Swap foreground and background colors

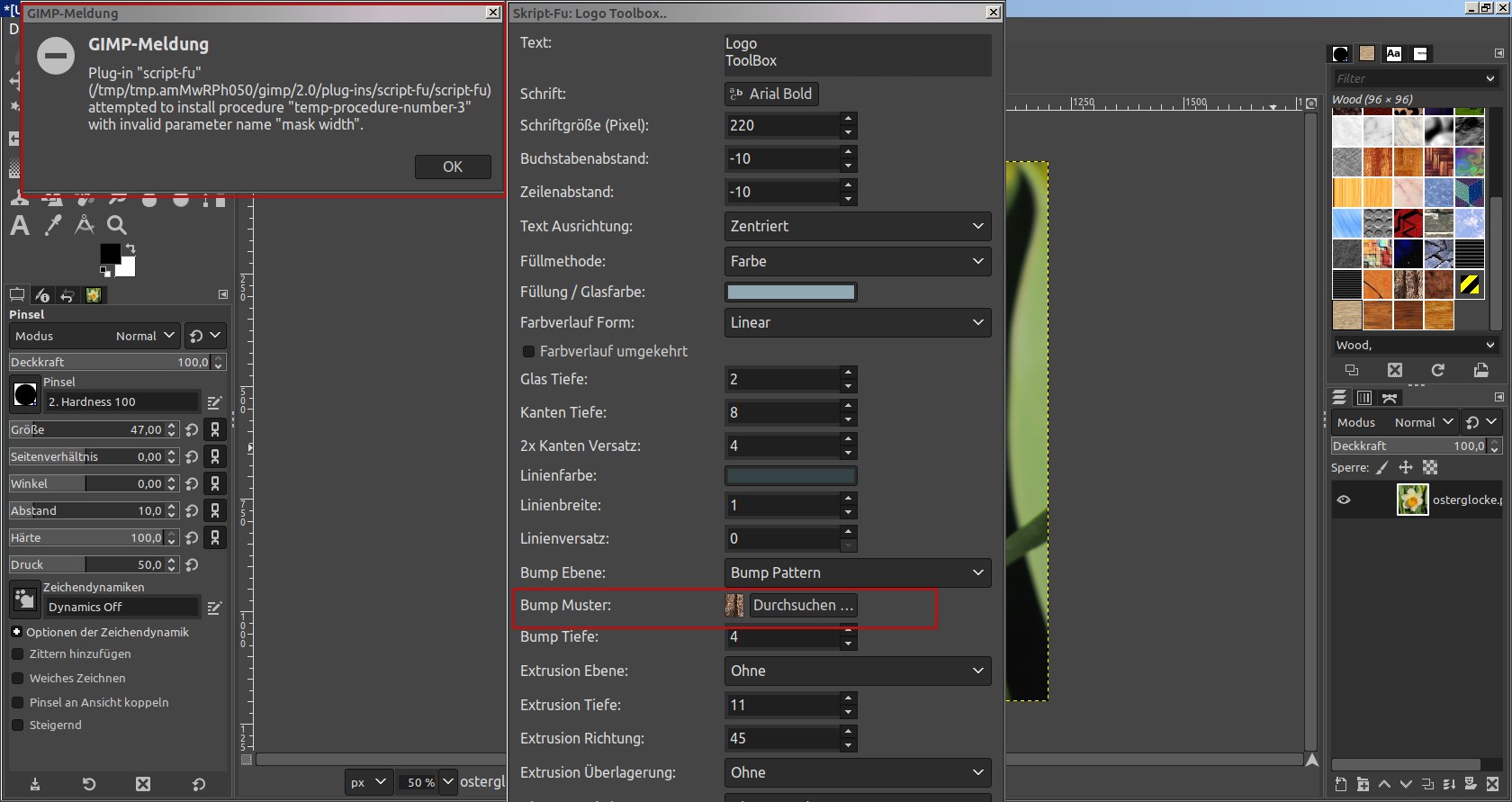tap(130, 248)
